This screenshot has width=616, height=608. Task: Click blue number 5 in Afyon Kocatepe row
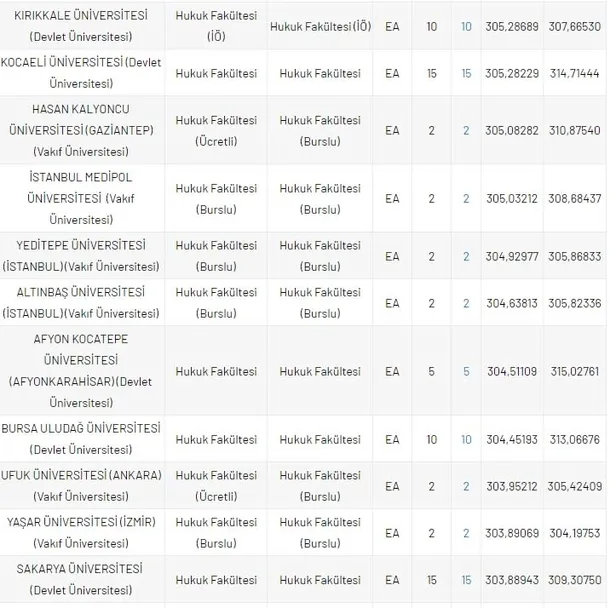(466, 371)
